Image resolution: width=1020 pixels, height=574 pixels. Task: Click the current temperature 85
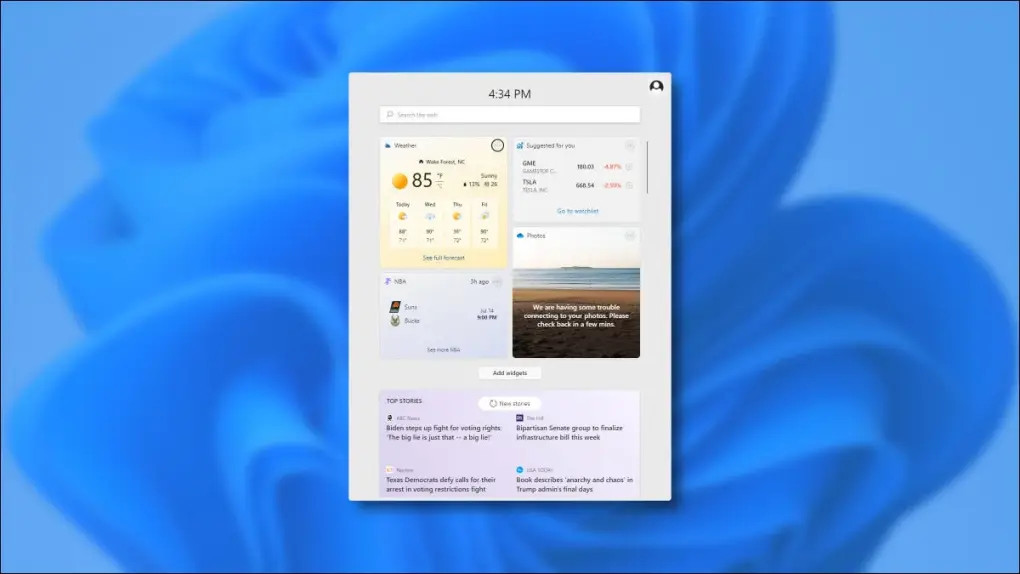click(x=422, y=180)
